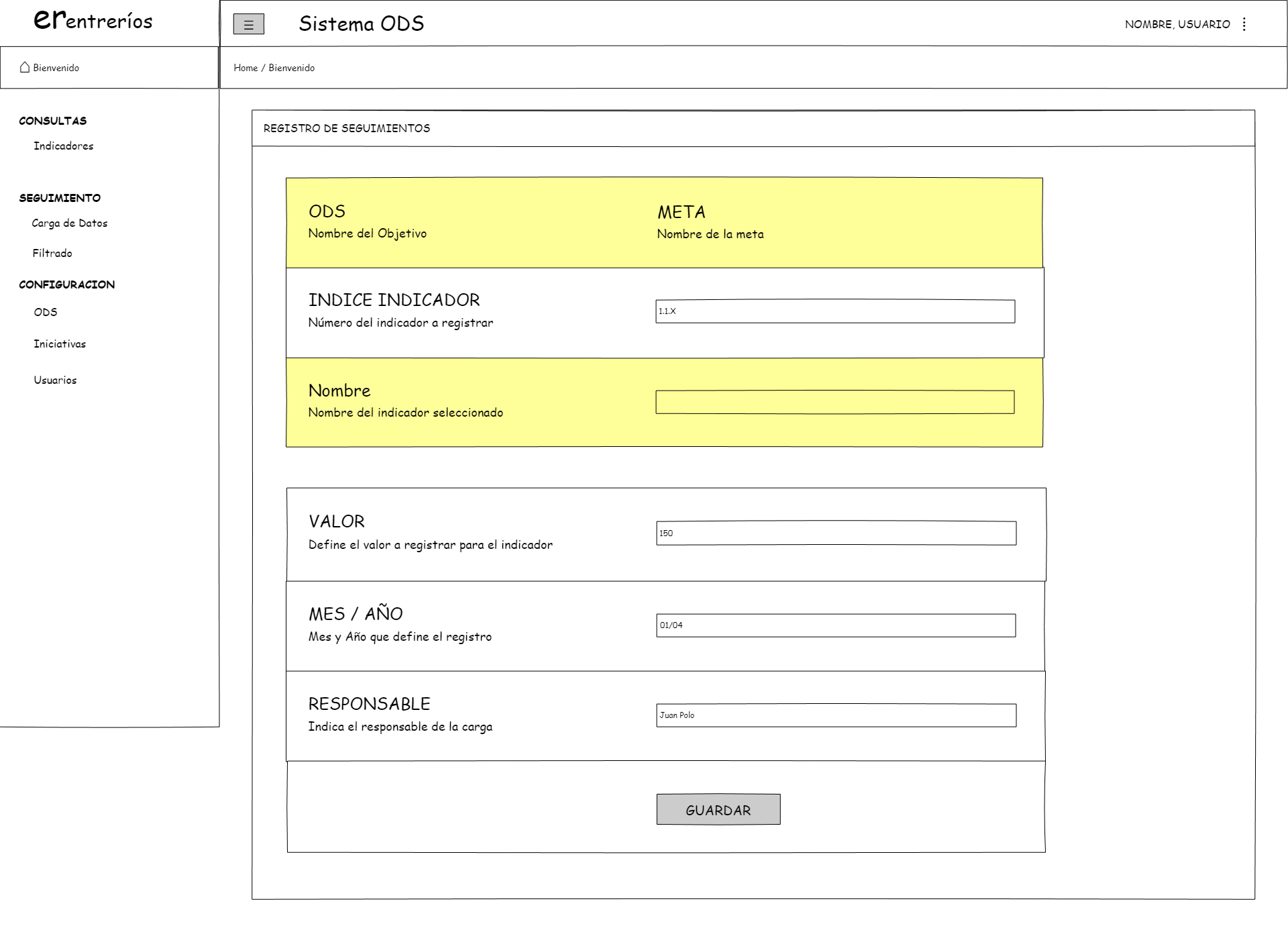Viewport: 1288px width, 926px height.
Task: Select ODS under Configuracion
Action: (46, 312)
